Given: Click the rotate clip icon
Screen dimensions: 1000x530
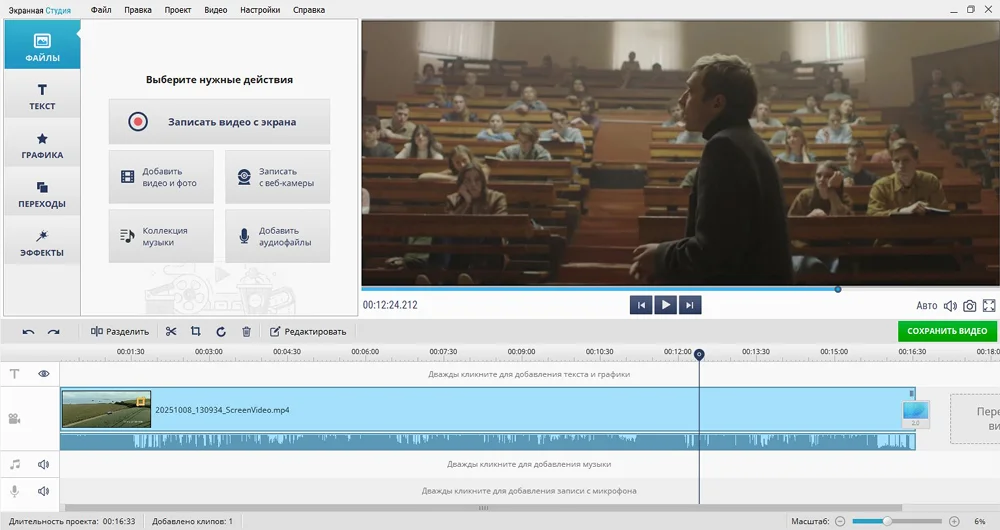Looking at the screenshot, I should [x=221, y=331].
